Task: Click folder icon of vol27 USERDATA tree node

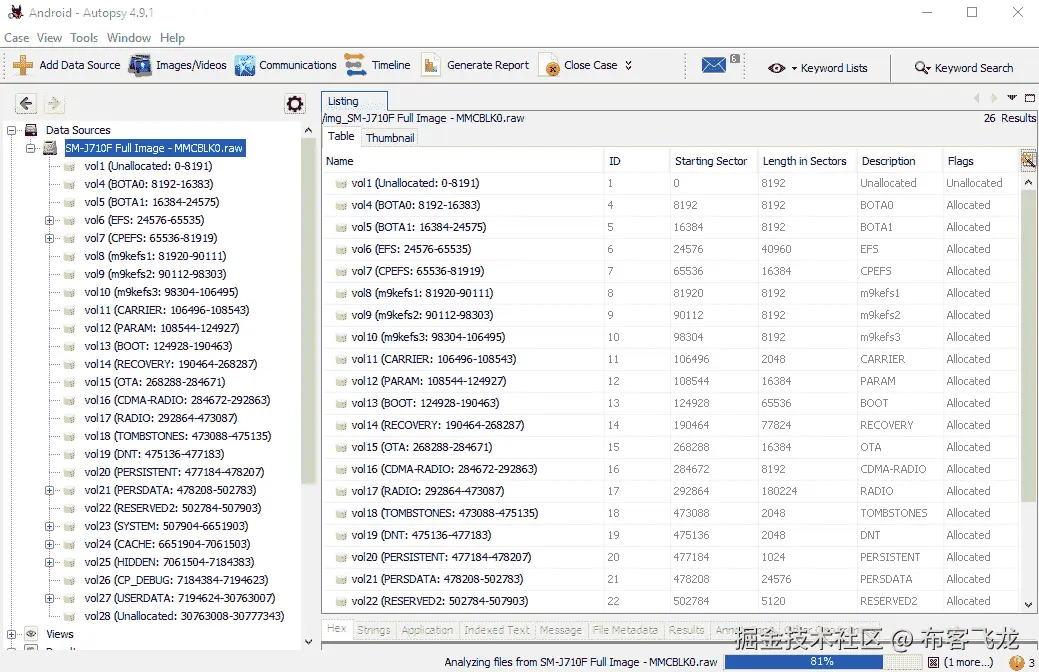Action: [70, 598]
